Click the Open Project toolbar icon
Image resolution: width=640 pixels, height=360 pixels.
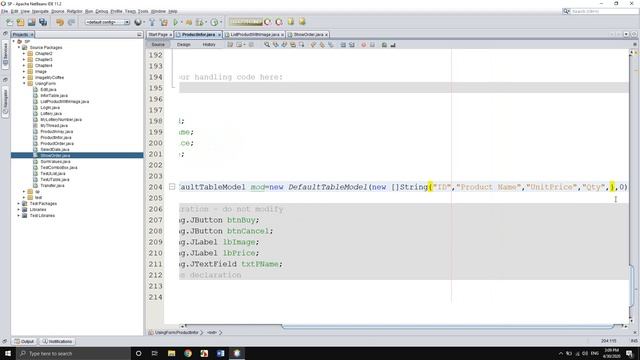click(x=32, y=22)
